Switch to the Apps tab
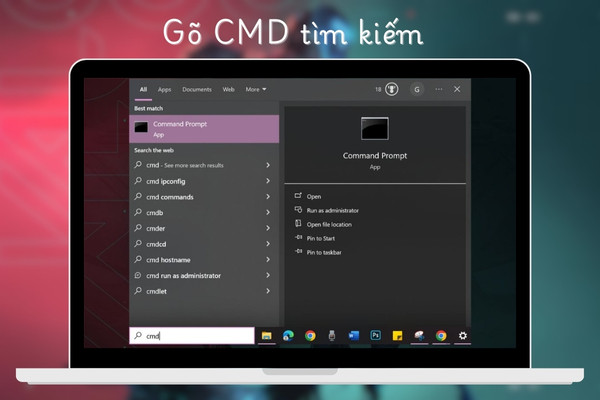 click(165, 90)
